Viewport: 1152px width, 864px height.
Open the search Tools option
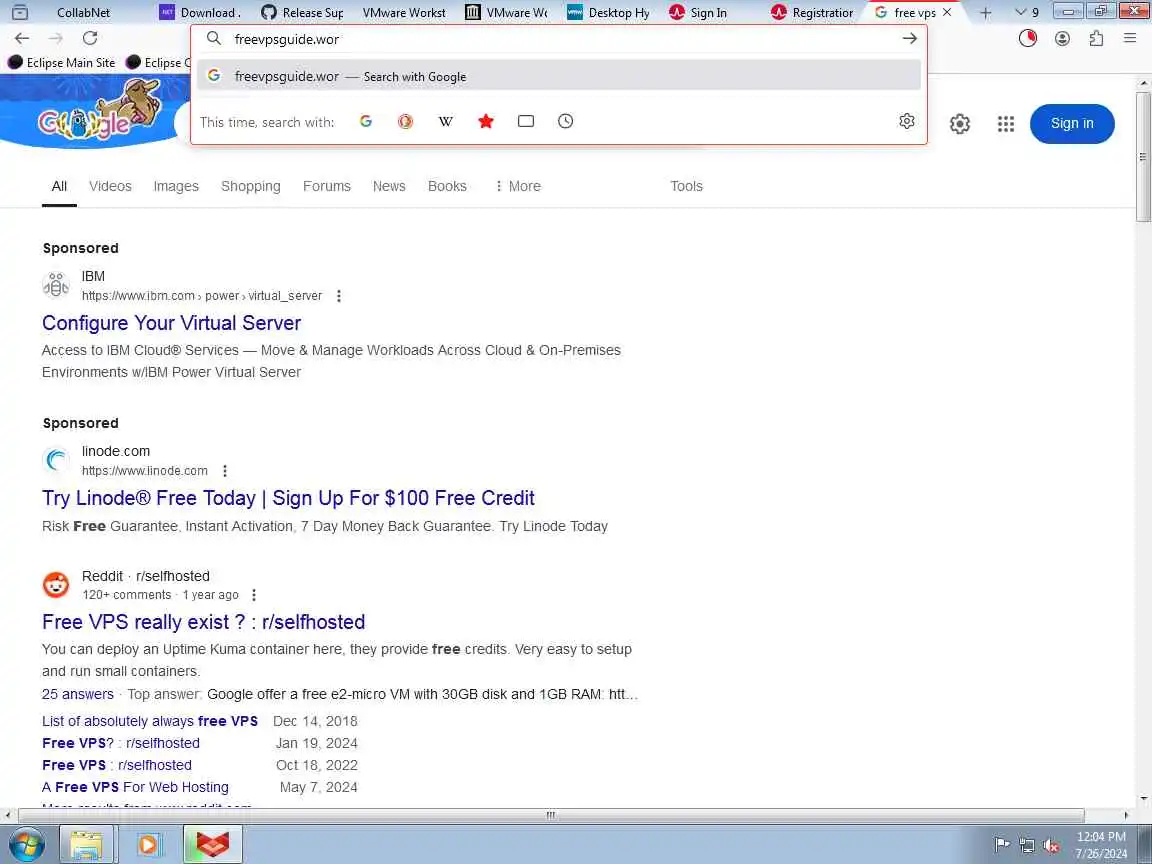click(x=686, y=187)
